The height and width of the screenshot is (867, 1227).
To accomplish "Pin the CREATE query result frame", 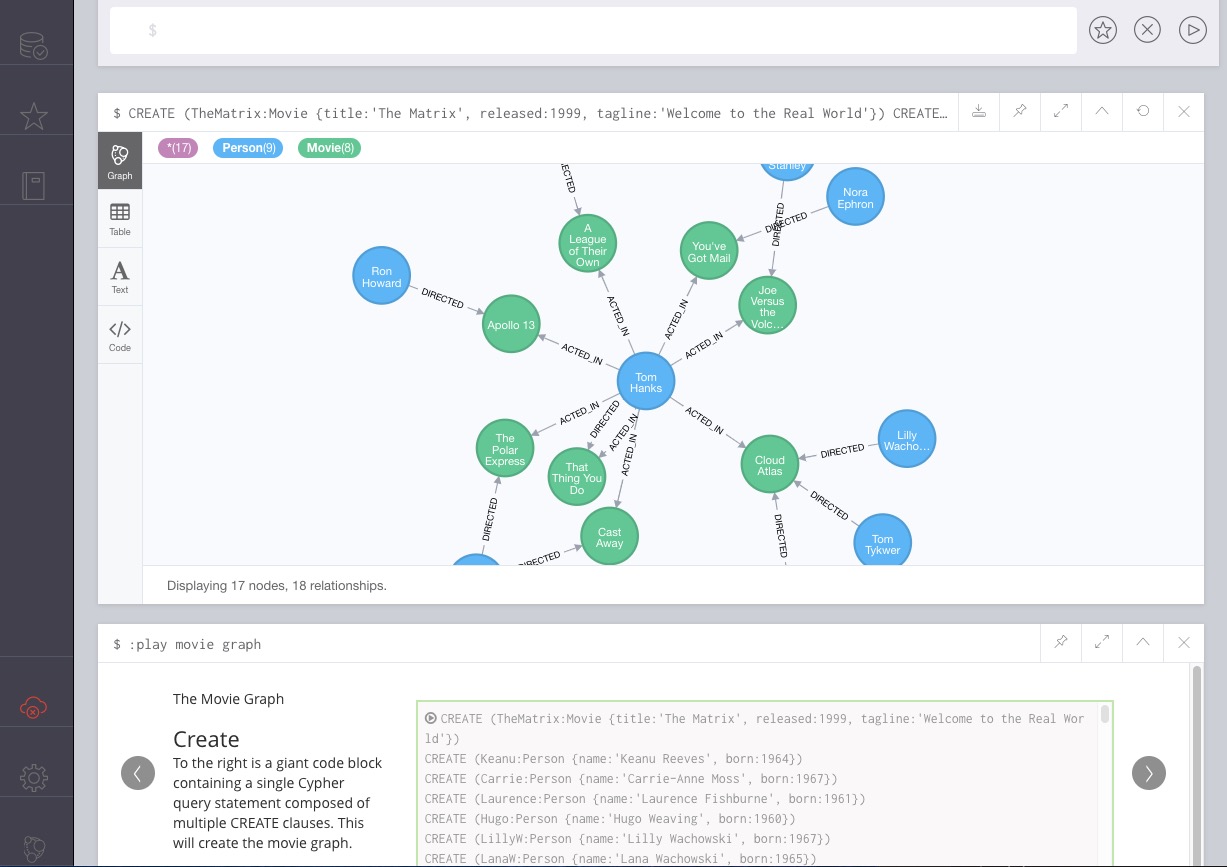I will (1020, 112).
